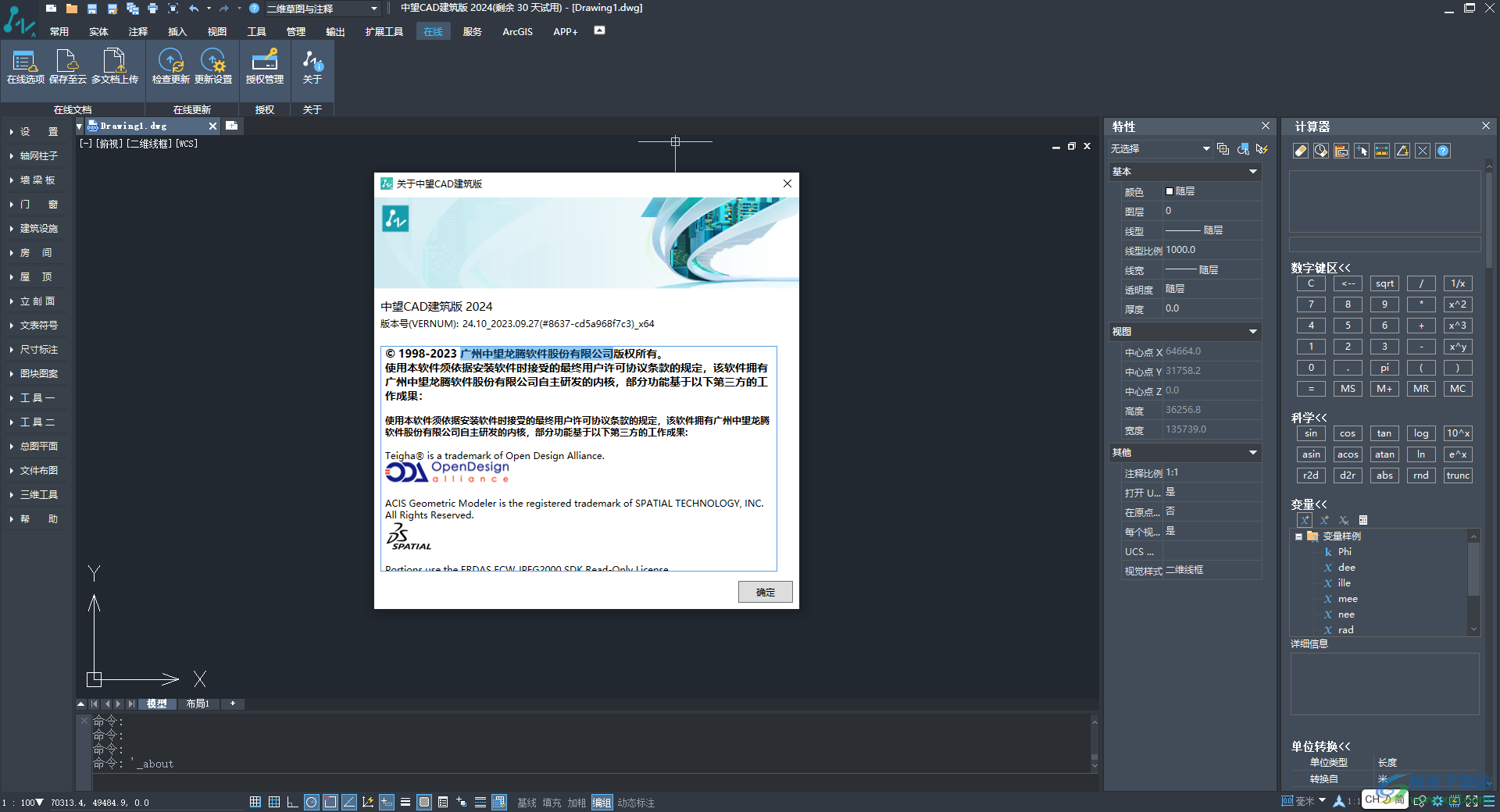
Task: Switch to the 模型 model tab
Action: [x=157, y=703]
